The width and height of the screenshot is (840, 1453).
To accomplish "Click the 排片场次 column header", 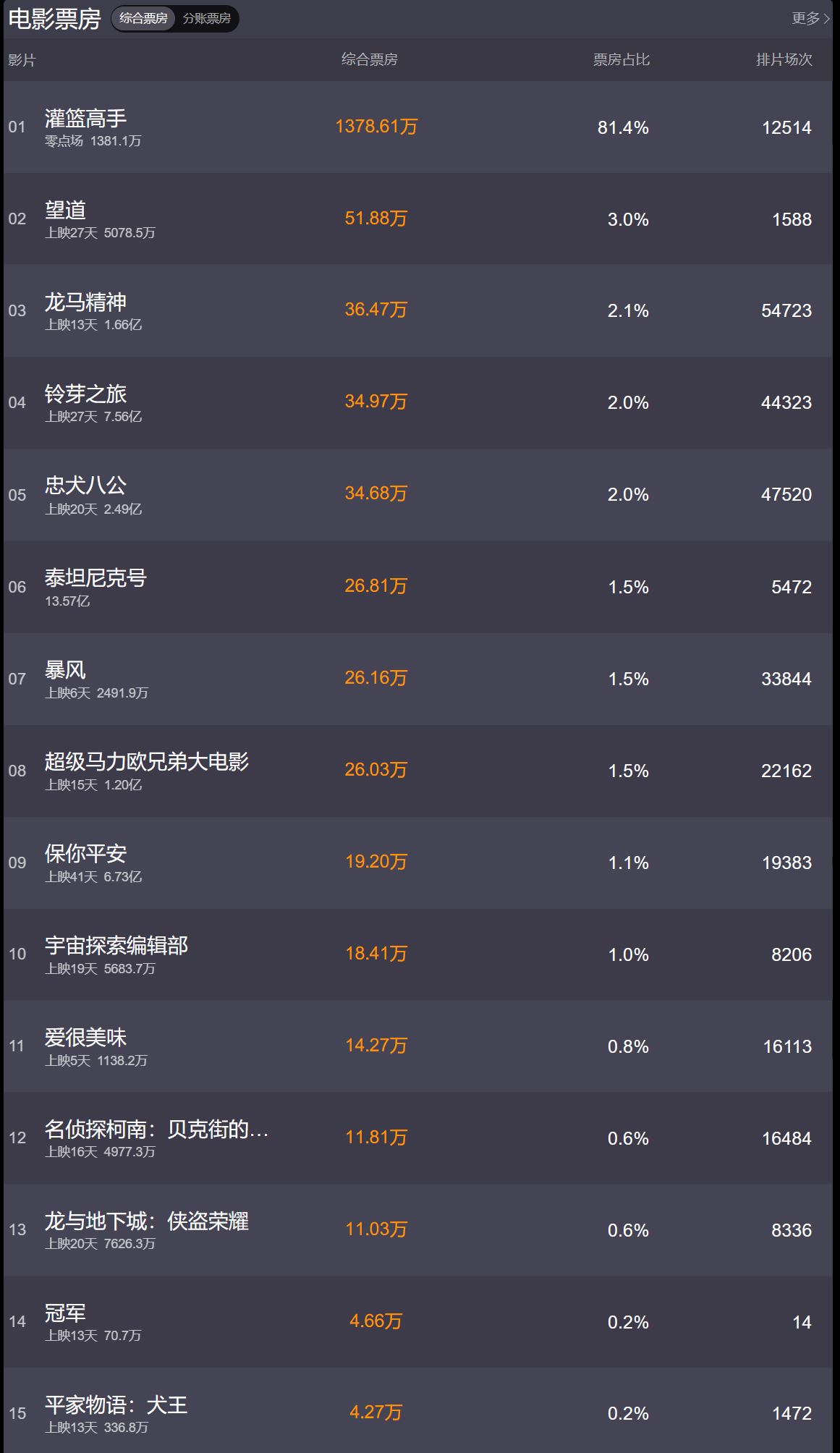I will point(784,59).
